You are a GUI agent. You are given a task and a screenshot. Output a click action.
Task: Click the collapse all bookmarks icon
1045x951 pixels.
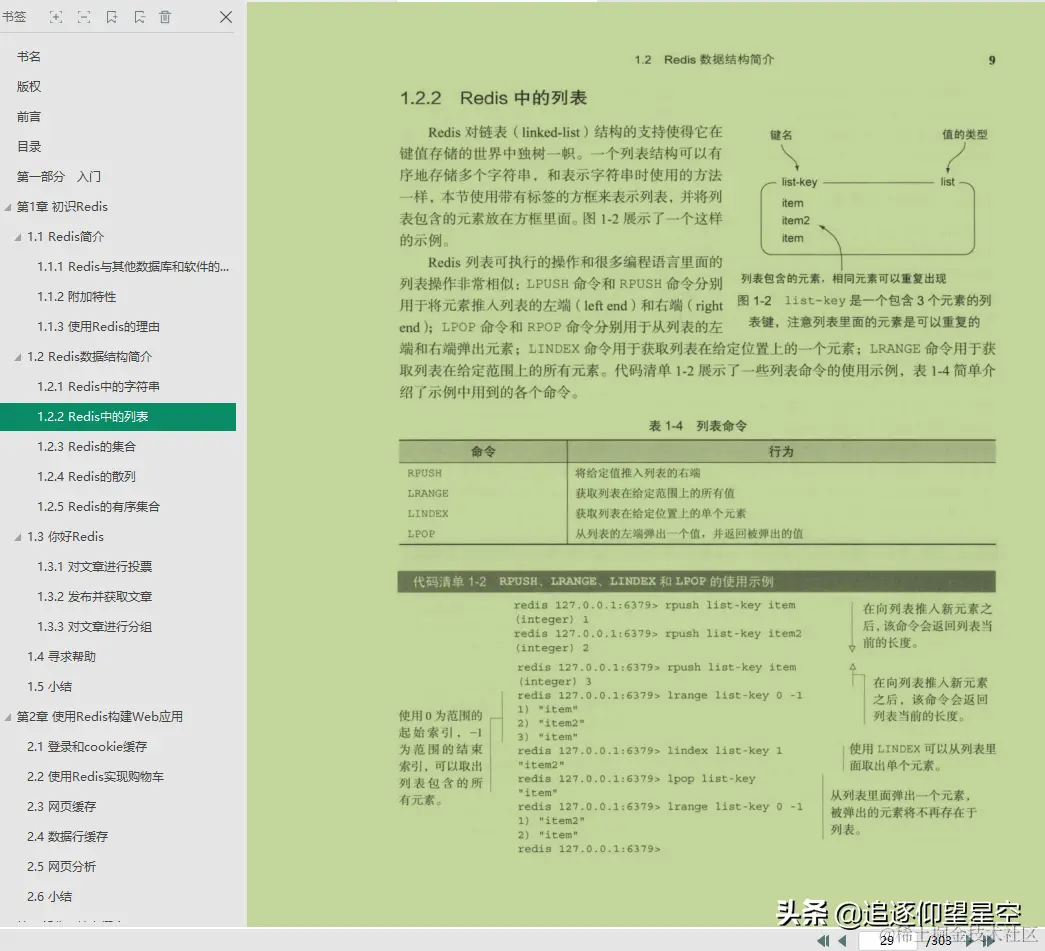tap(84, 17)
